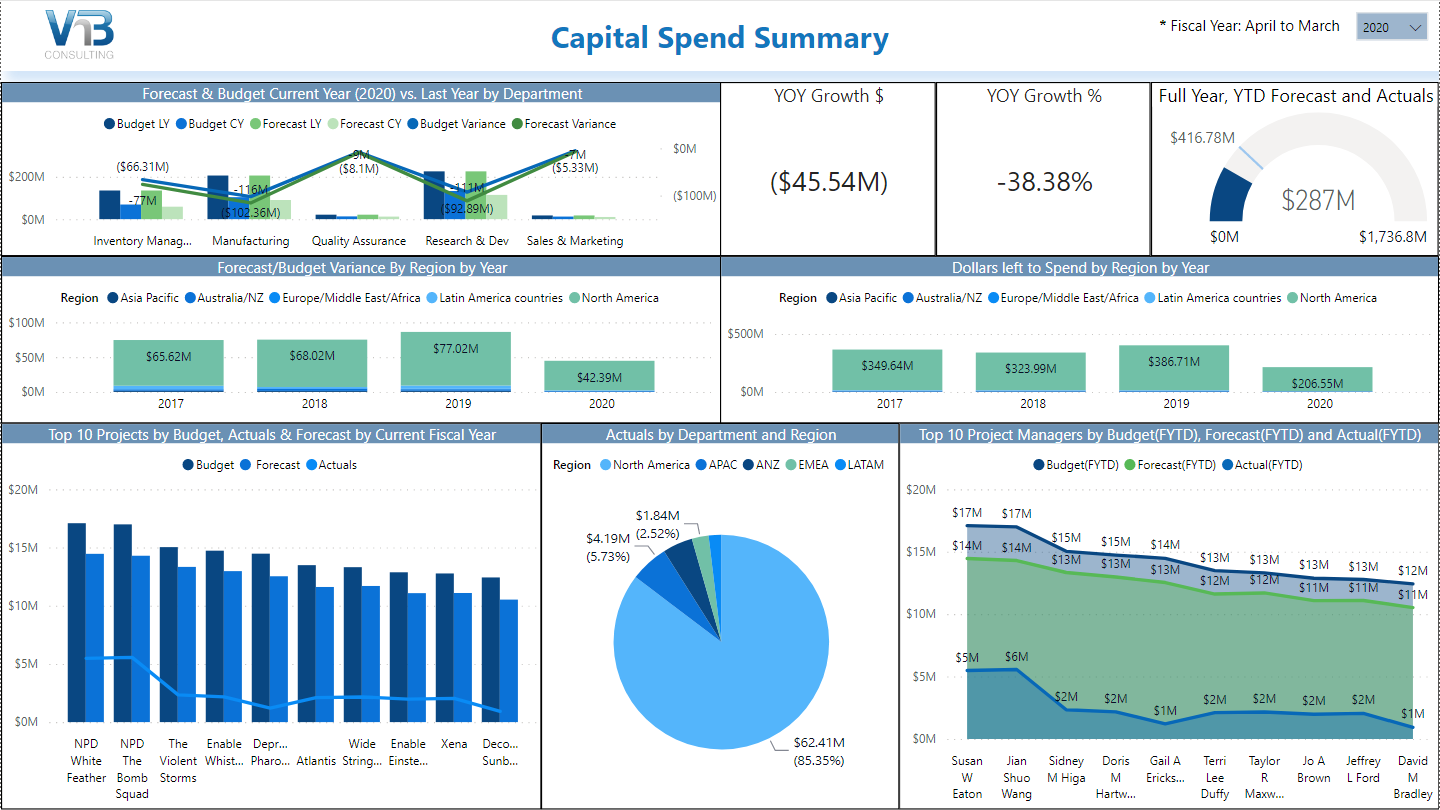Click the VNB Consulting logo
Viewport: 1440px width, 810px height.
[x=79, y=34]
